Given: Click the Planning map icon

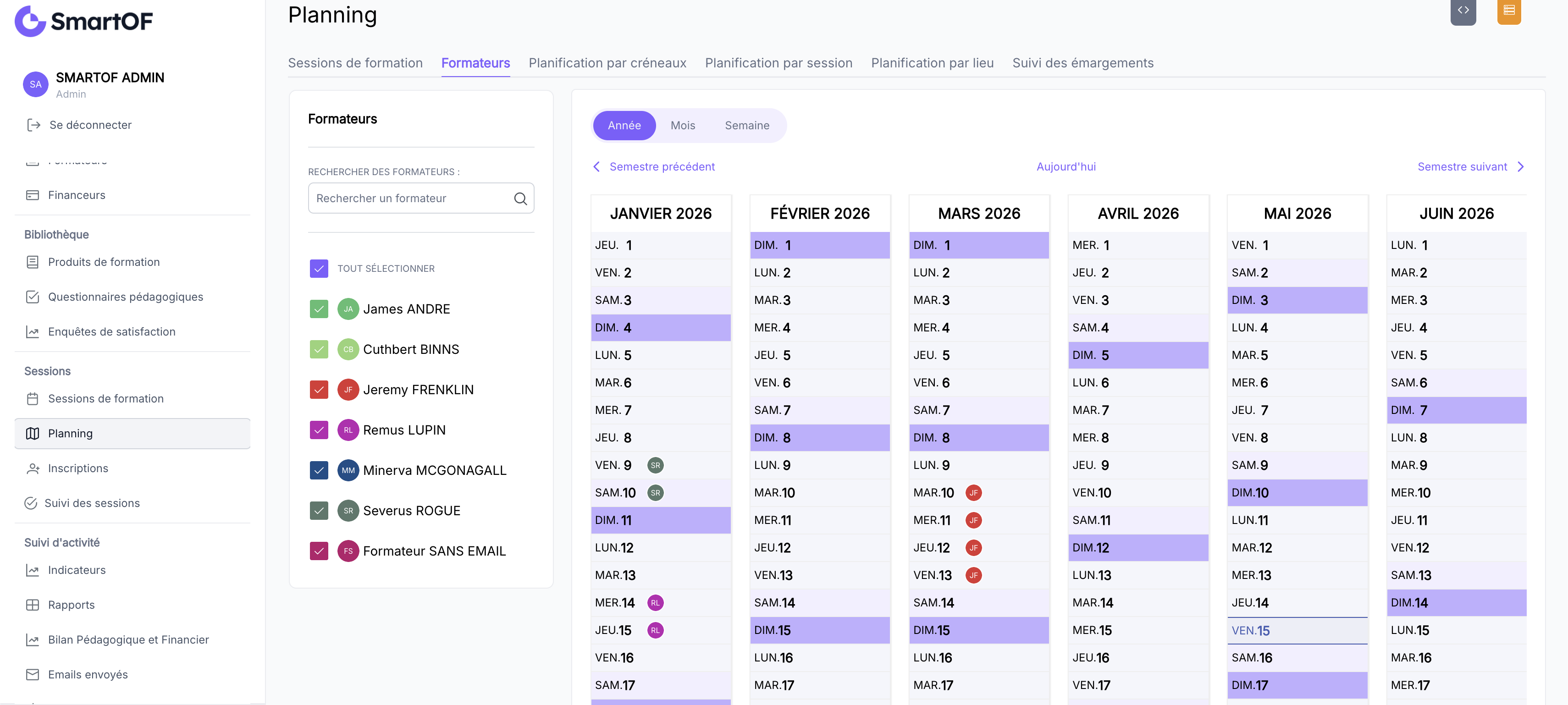Looking at the screenshot, I should coord(33,434).
